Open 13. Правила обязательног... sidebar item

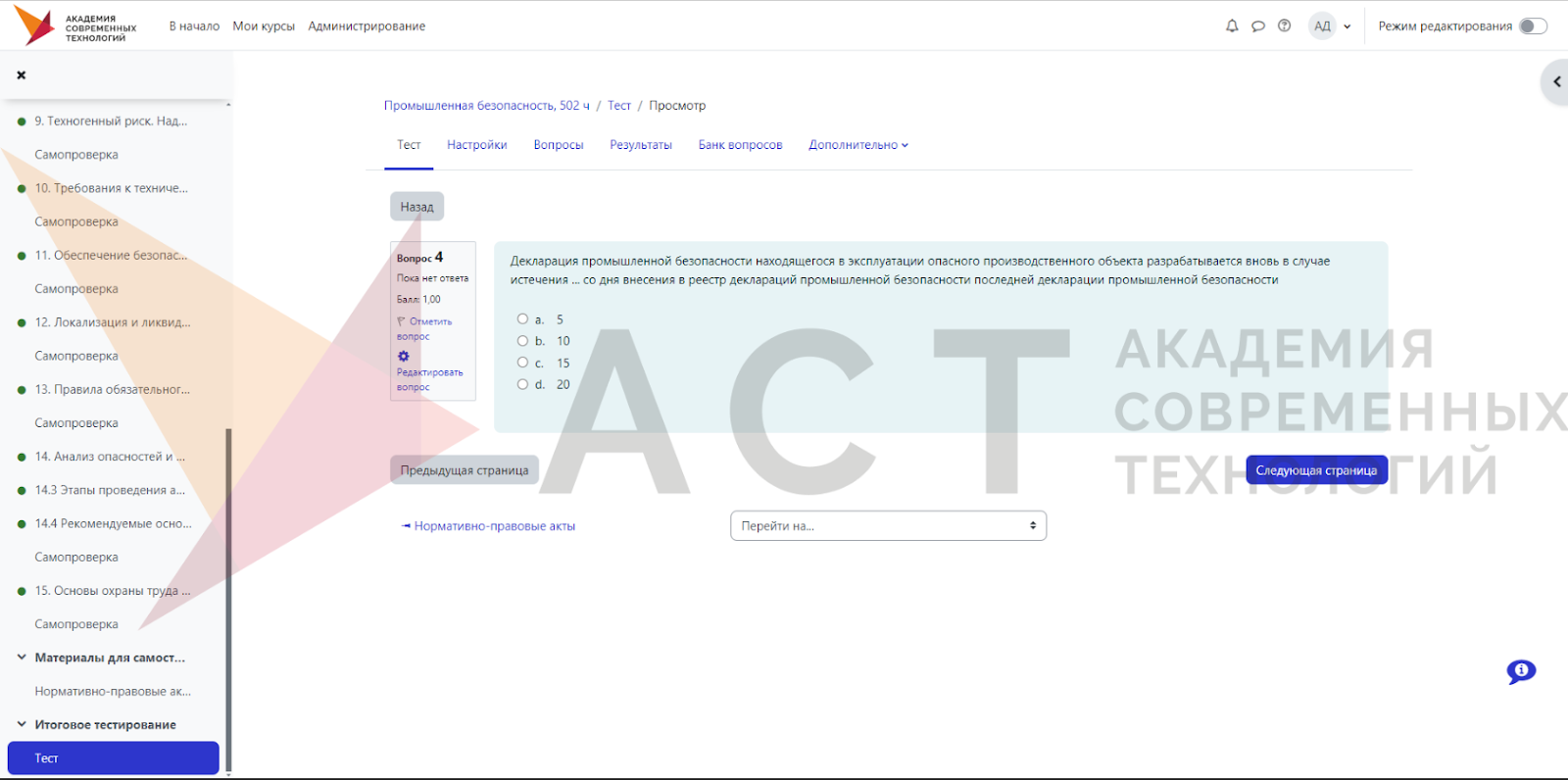click(x=113, y=390)
